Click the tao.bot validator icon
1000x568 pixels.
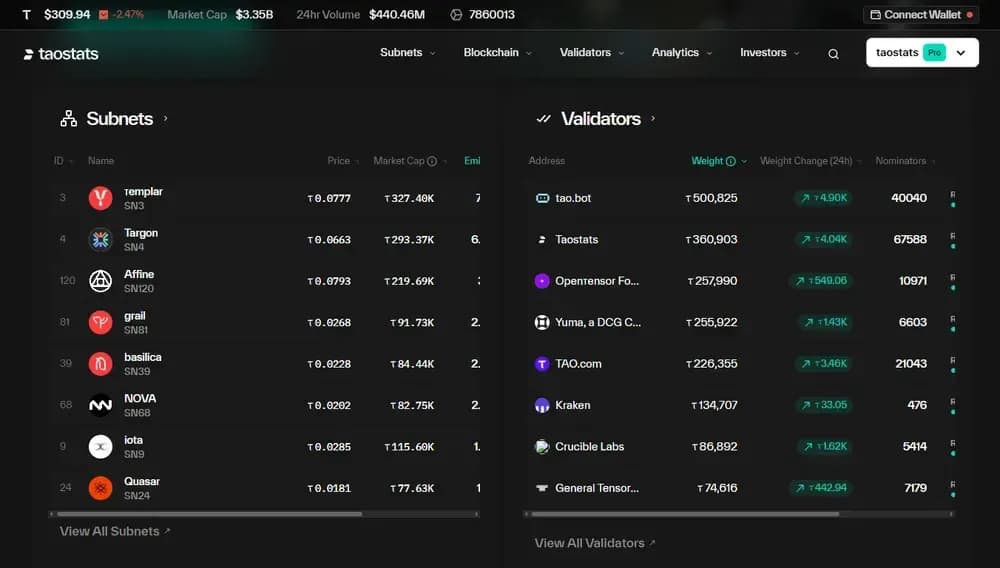pos(542,198)
